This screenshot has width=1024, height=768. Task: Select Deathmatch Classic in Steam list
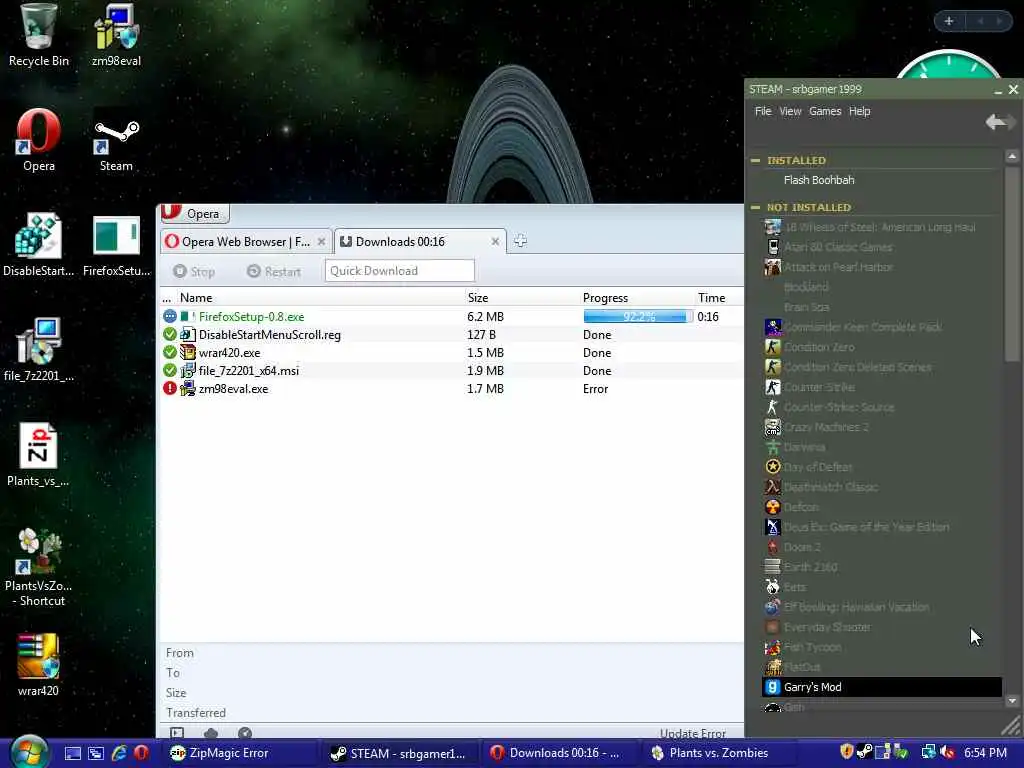[882, 487]
